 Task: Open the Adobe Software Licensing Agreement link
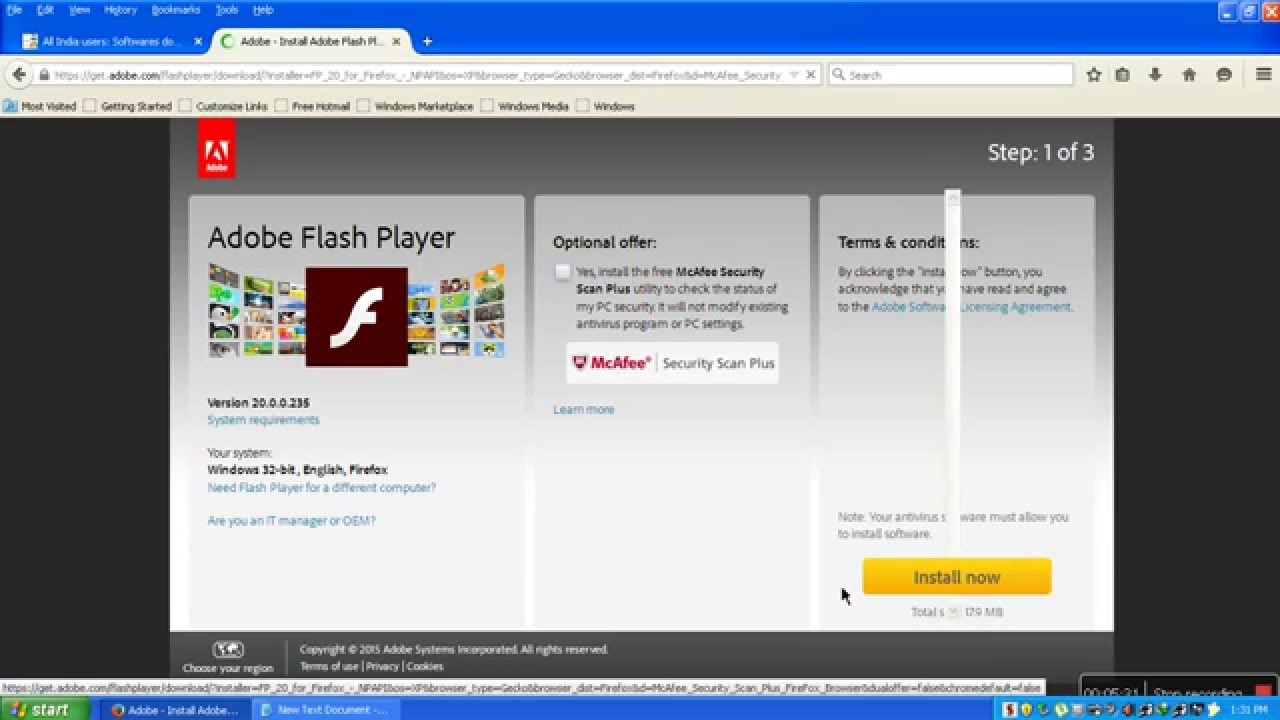click(x=971, y=307)
